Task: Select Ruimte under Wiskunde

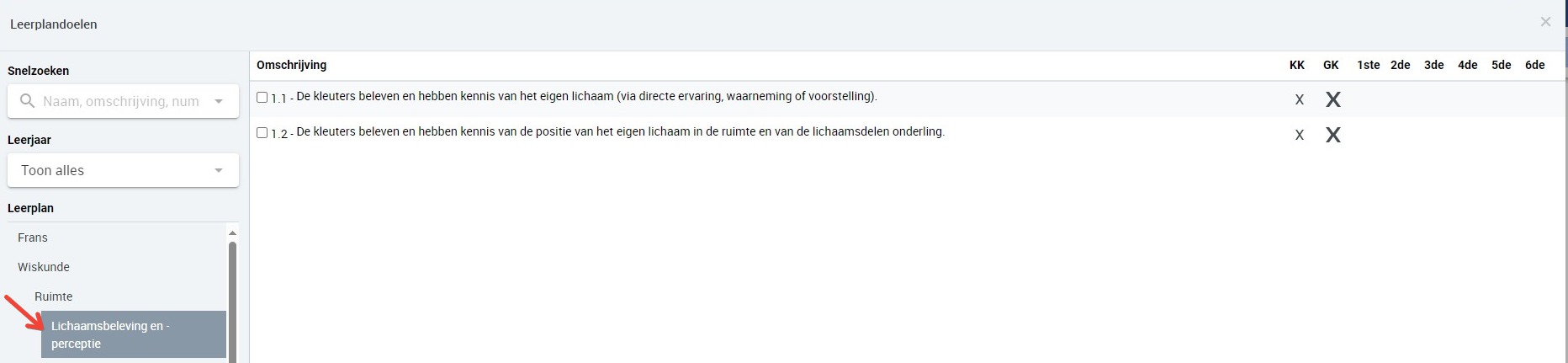Action: (x=54, y=296)
